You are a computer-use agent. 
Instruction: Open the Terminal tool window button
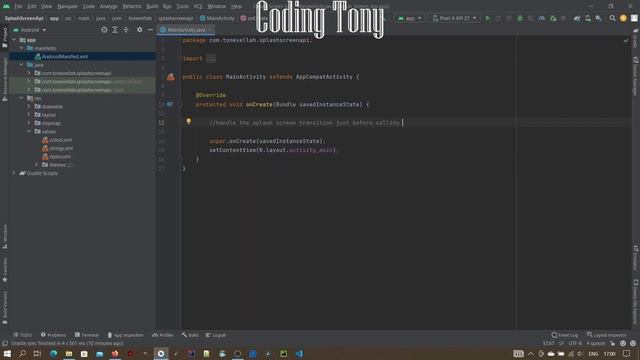87,335
